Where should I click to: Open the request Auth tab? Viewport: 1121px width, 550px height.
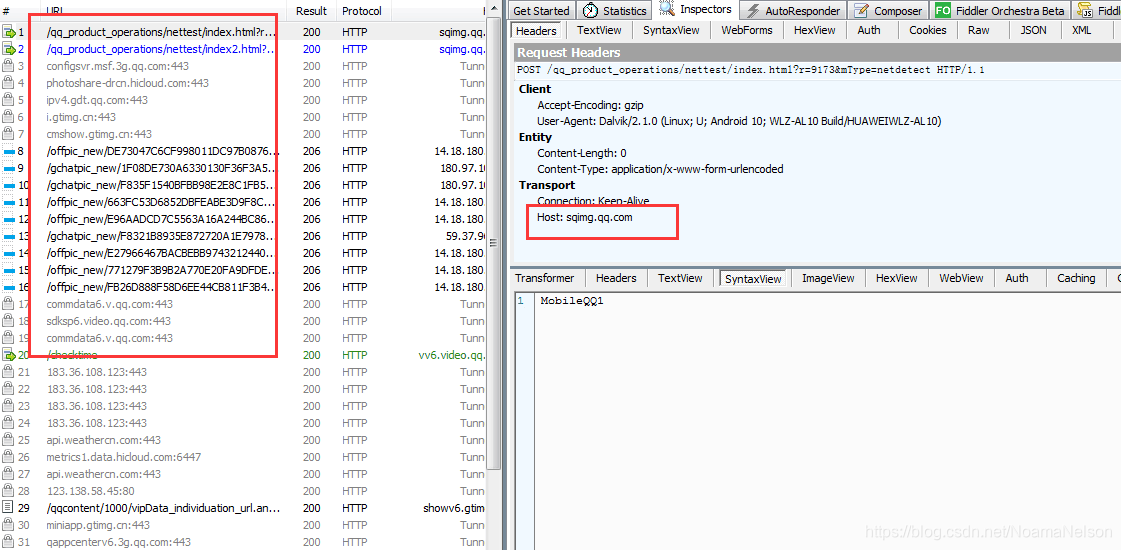tap(869, 30)
